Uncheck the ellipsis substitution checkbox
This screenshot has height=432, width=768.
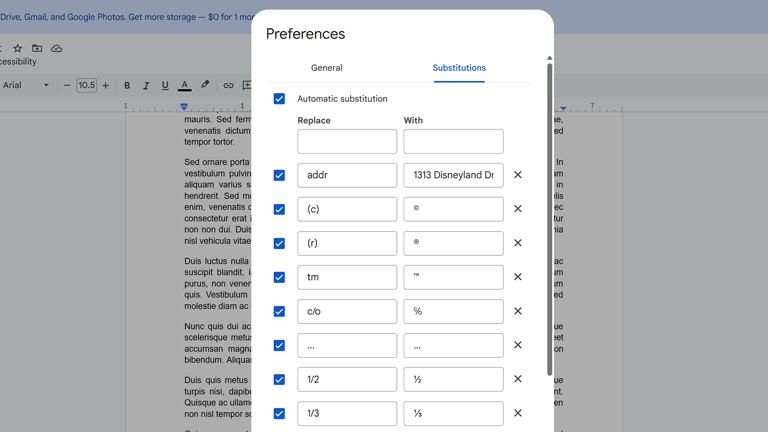[279, 345]
